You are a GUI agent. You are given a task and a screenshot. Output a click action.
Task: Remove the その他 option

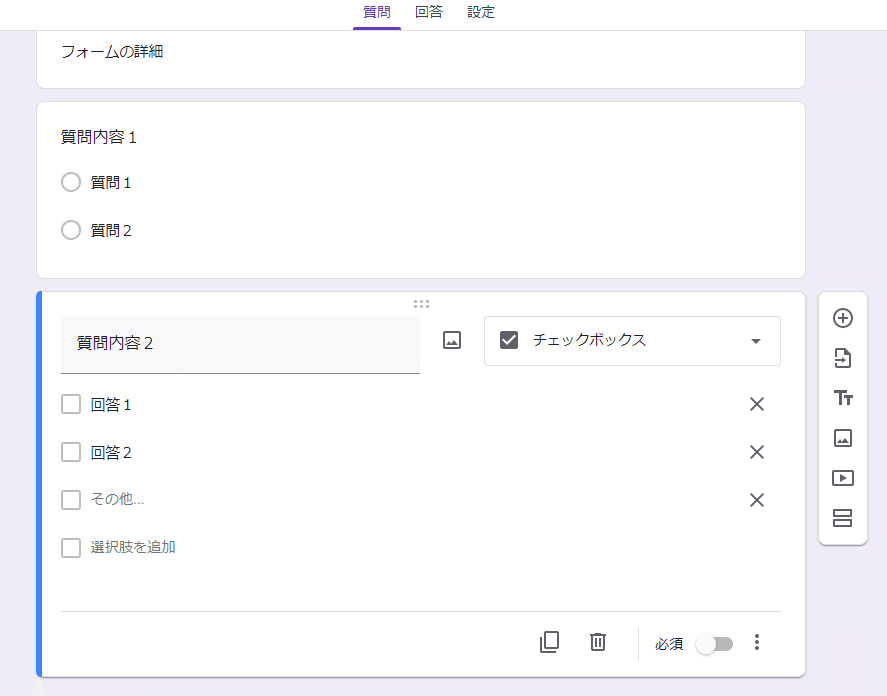tap(756, 500)
